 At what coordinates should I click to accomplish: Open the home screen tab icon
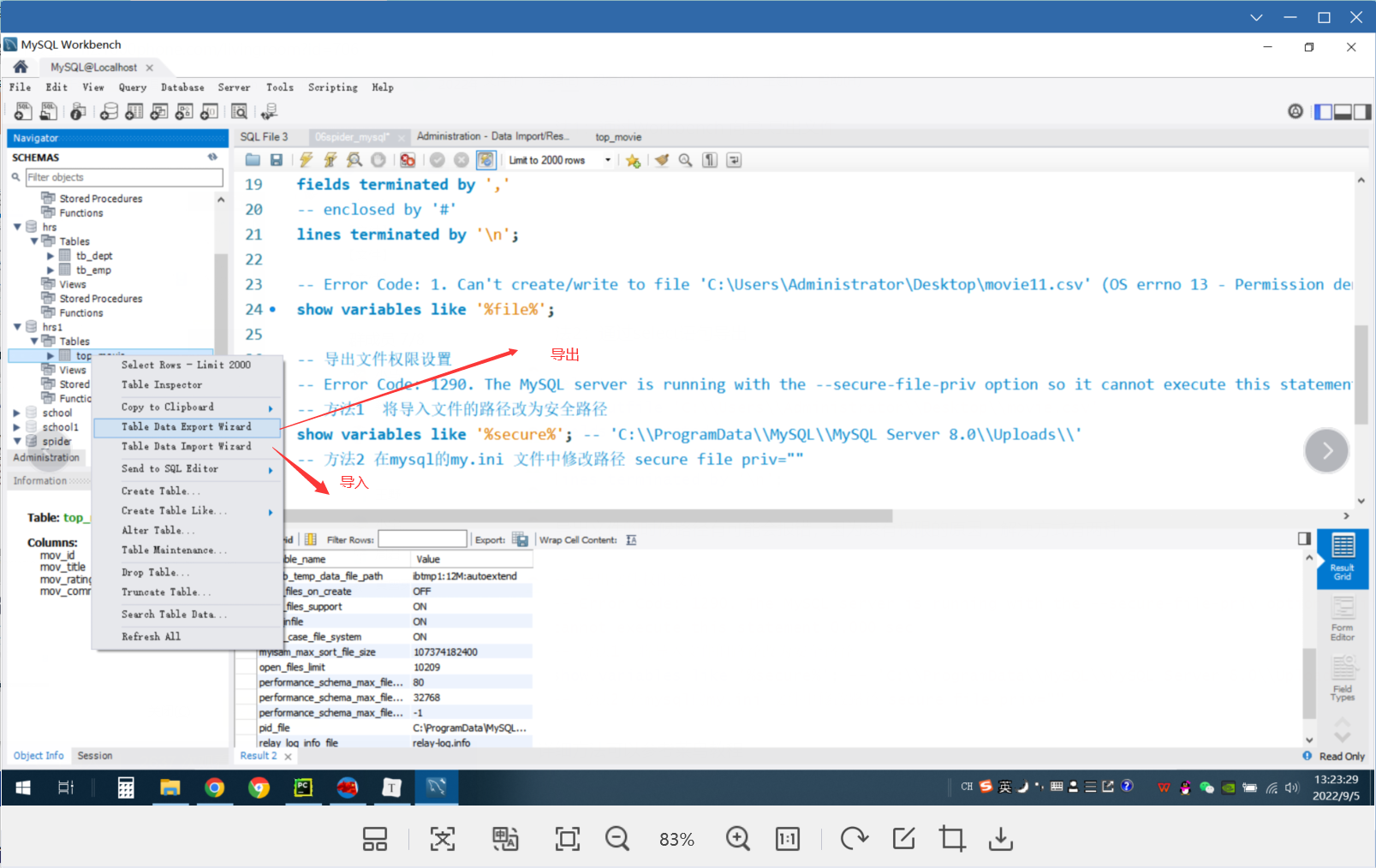[x=21, y=67]
